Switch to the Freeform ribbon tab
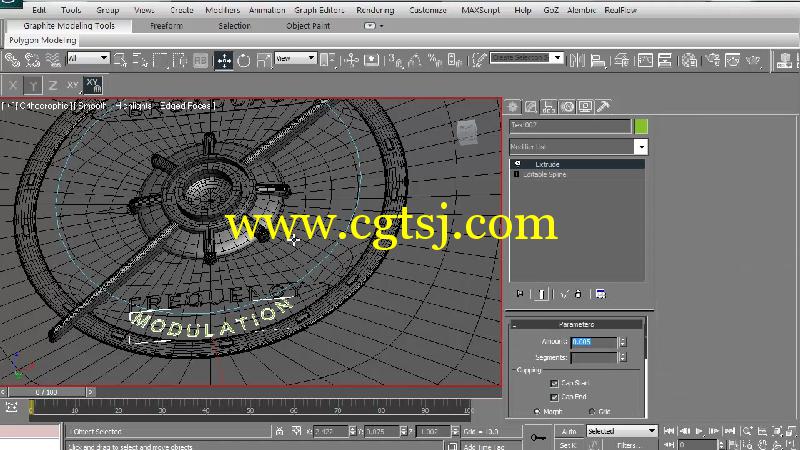 click(166, 26)
